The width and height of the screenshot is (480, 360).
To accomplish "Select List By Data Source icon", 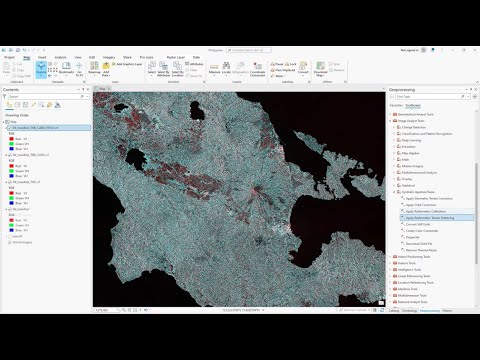I will pos(17,105).
